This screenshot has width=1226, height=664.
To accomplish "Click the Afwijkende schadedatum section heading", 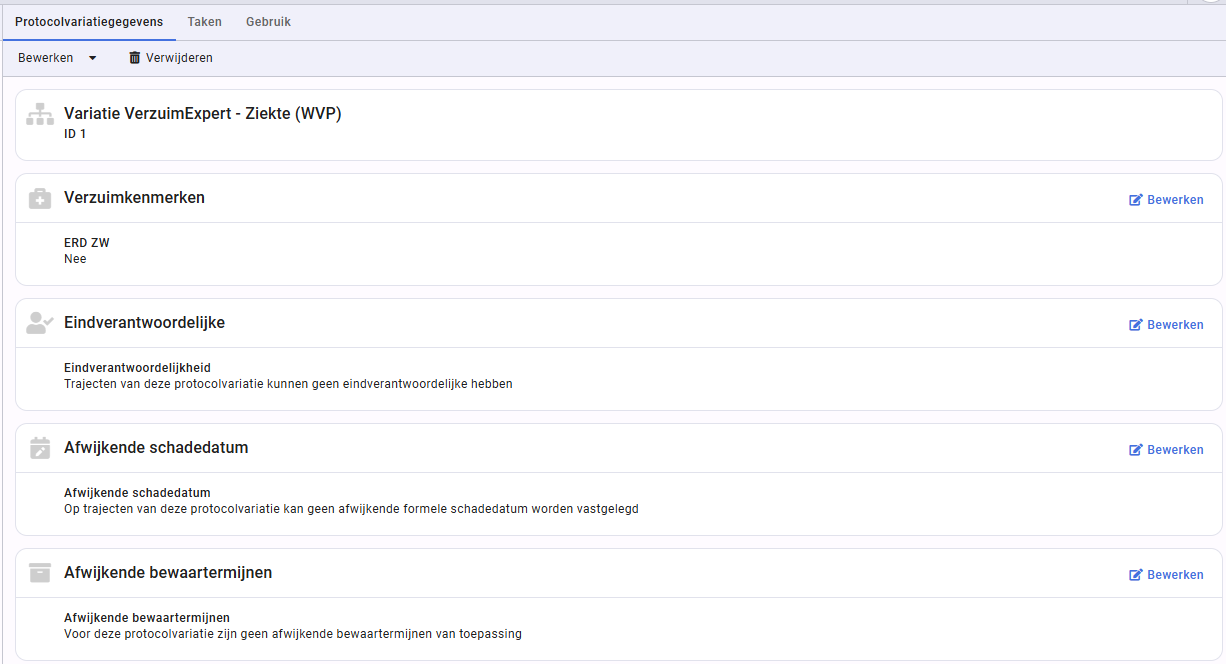I will coord(156,448).
